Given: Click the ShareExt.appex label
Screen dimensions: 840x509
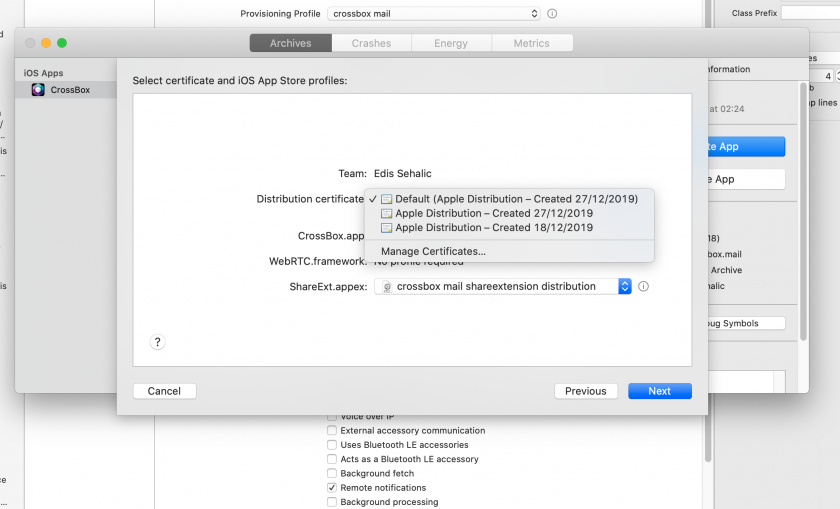Looking at the screenshot, I should pos(328,287).
